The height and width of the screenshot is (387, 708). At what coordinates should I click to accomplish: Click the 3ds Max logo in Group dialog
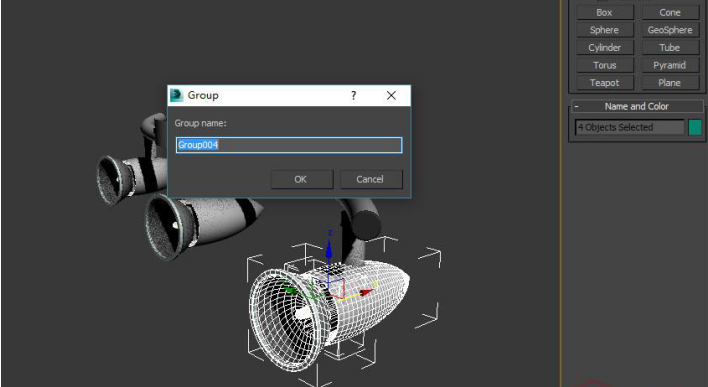[x=177, y=95]
